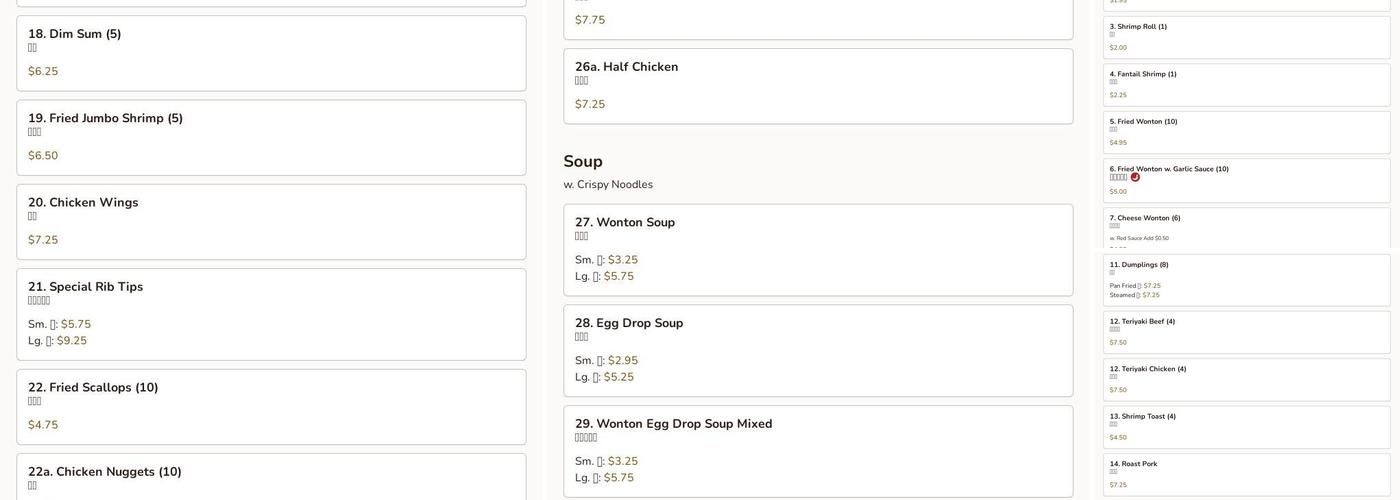Open Dumplings (8) in side list
This screenshot has width=1400, height=500.
[1246, 280]
